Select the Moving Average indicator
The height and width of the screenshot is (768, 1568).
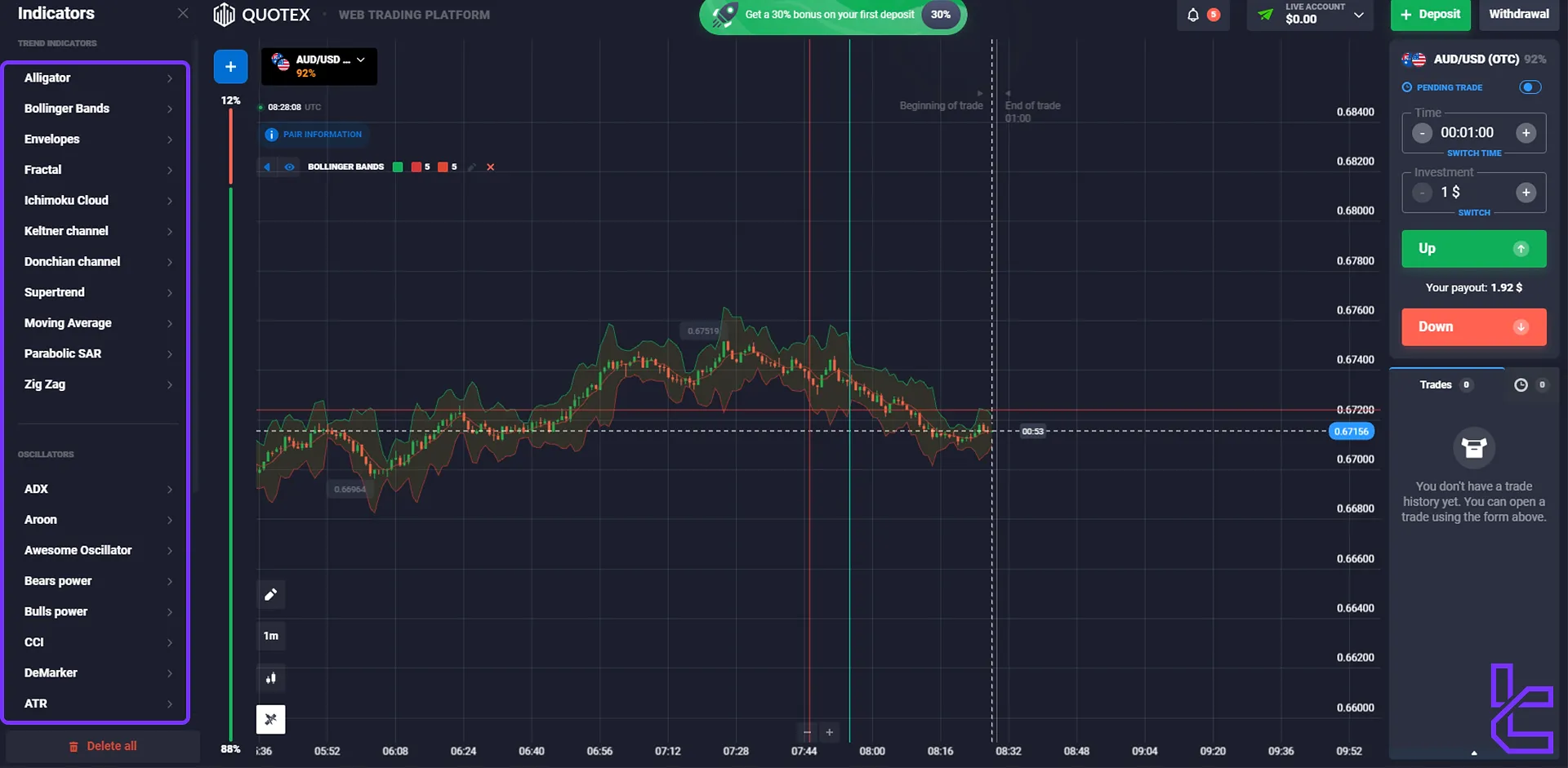(96, 323)
